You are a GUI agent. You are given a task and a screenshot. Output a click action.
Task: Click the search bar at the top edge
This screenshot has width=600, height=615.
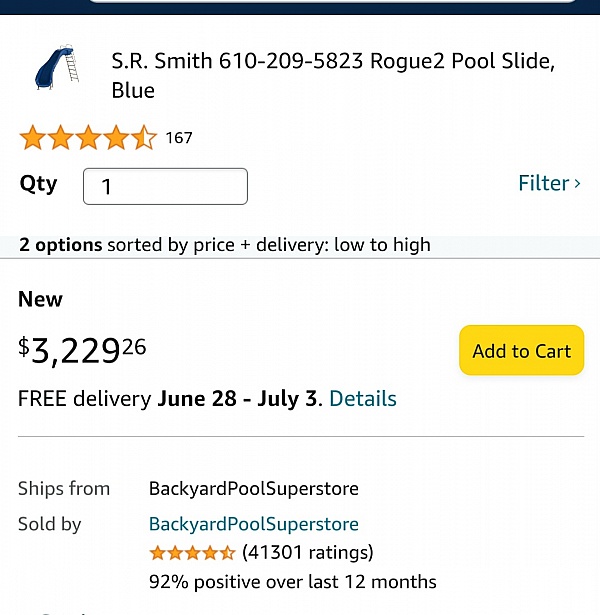(330, 3)
